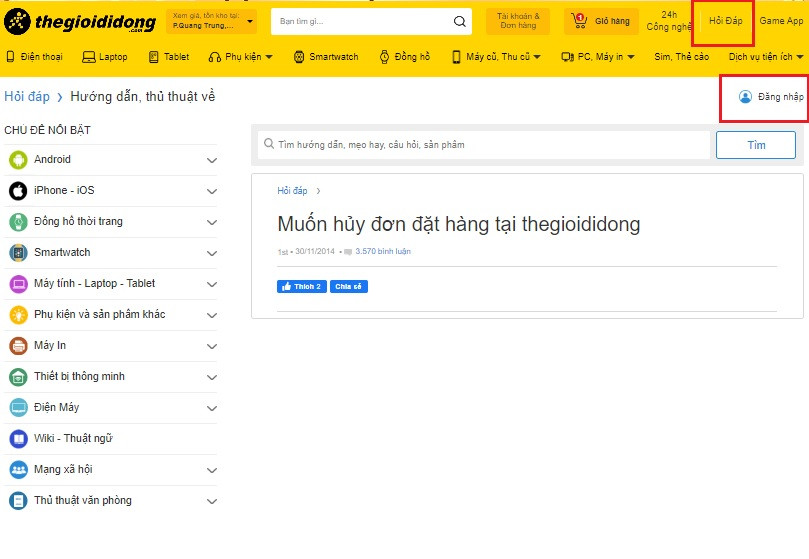Expand the Đồng hồ thời trang chevron
809x559 pixels.
click(212, 222)
